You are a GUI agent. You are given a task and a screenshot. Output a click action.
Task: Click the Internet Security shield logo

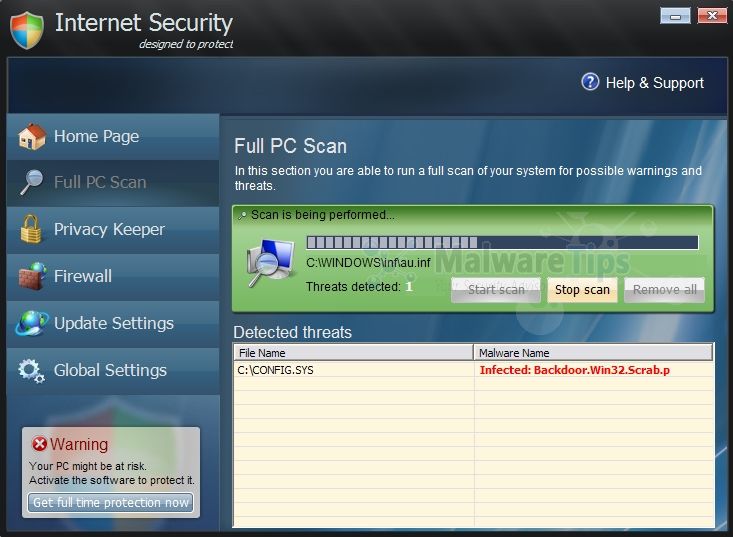28,29
